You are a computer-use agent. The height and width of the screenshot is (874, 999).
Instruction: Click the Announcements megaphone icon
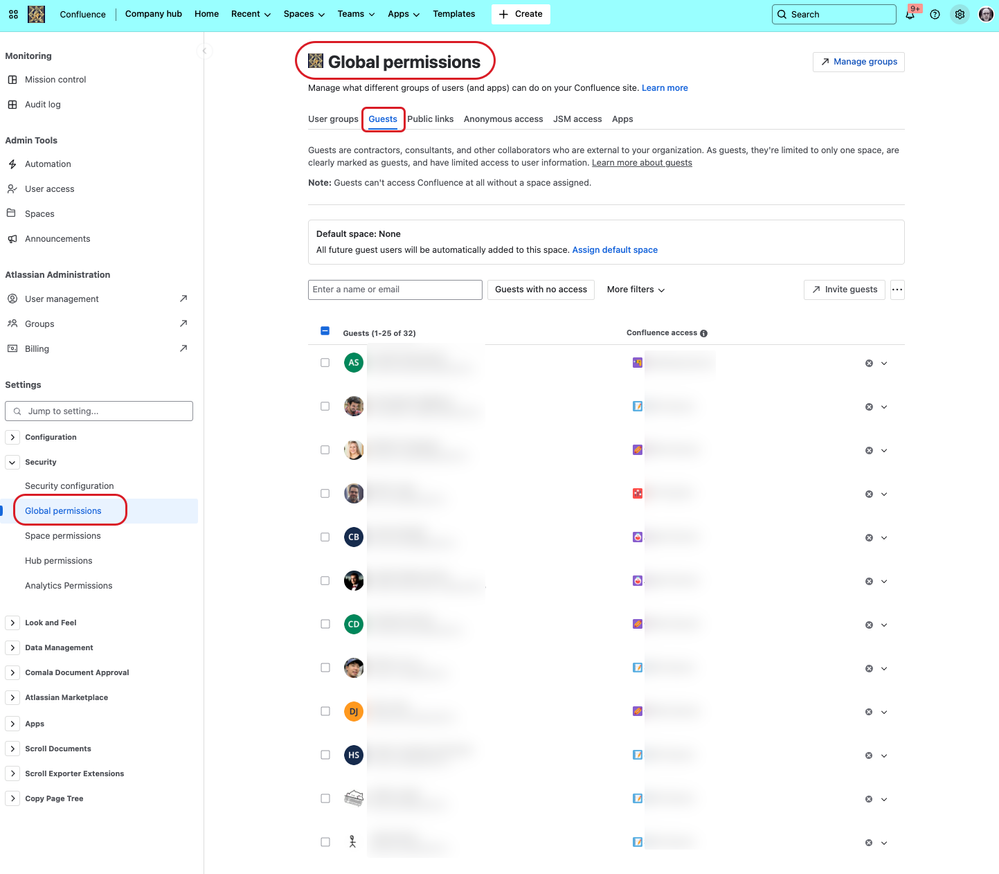(12, 239)
